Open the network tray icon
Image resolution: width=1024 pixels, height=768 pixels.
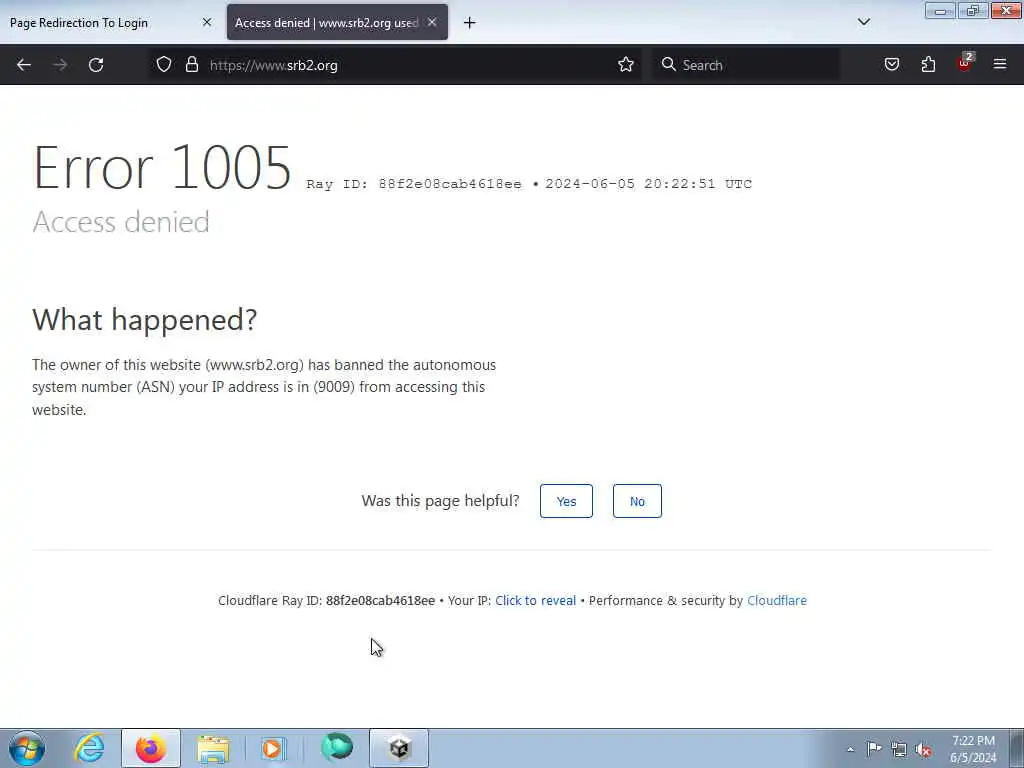click(x=899, y=749)
